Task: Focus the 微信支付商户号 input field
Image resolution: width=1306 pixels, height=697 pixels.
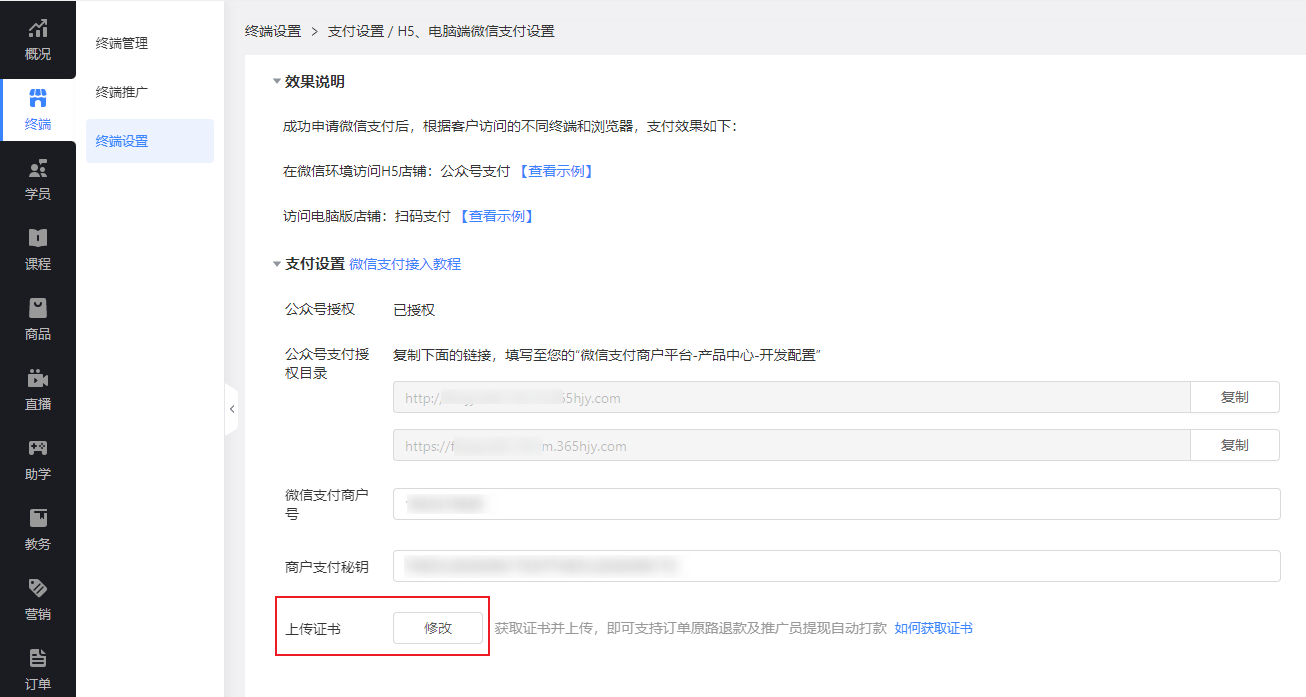Action: [x=837, y=504]
